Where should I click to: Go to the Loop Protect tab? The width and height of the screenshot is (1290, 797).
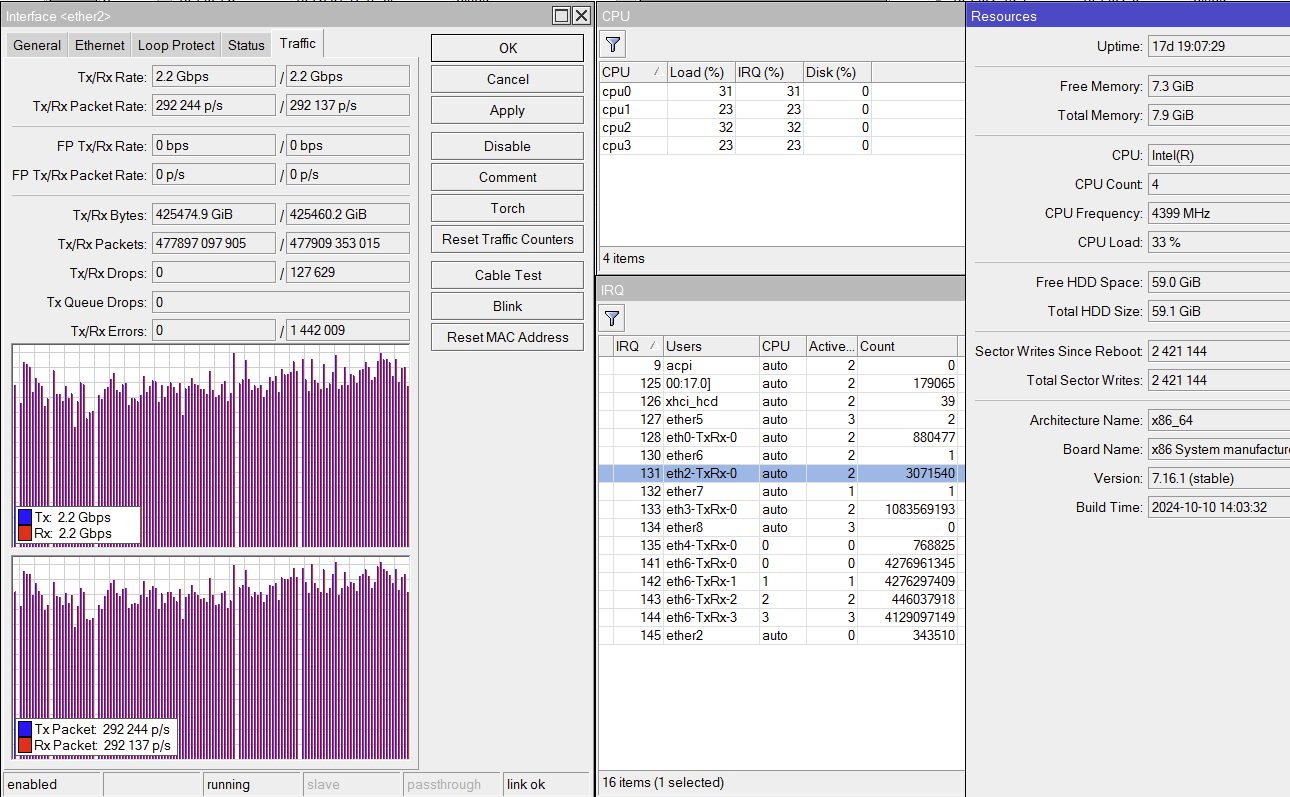pos(176,45)
